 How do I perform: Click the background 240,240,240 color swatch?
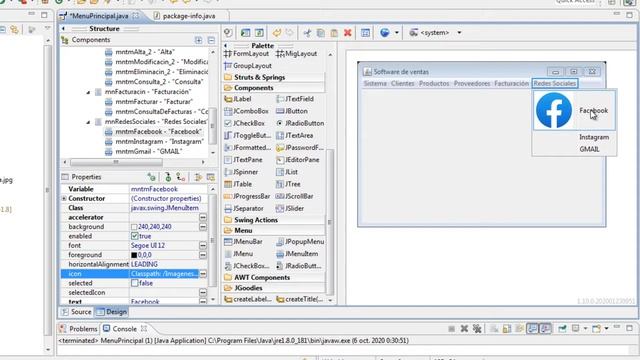click(134, 227)
